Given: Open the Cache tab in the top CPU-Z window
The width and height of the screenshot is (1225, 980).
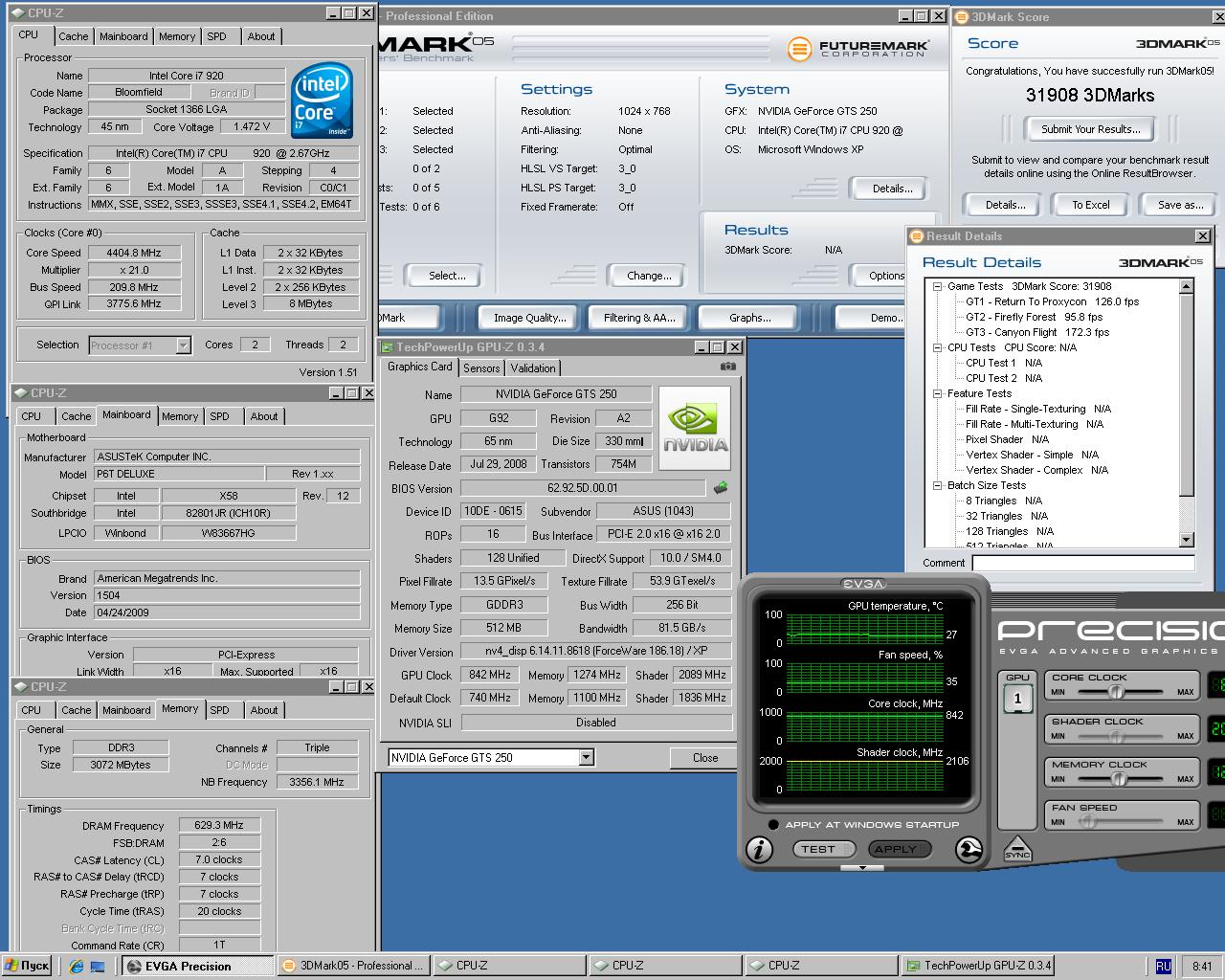Looking at the screenshot, I should 74,36.
